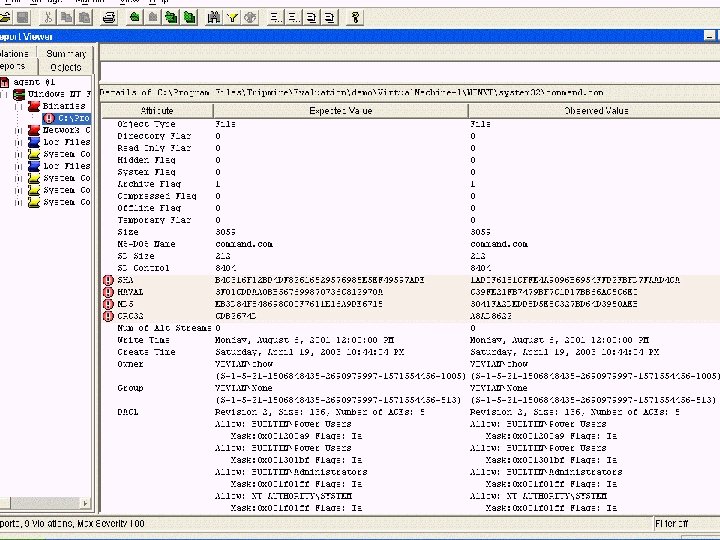Click the Expected Value column header

pos(340,111)
